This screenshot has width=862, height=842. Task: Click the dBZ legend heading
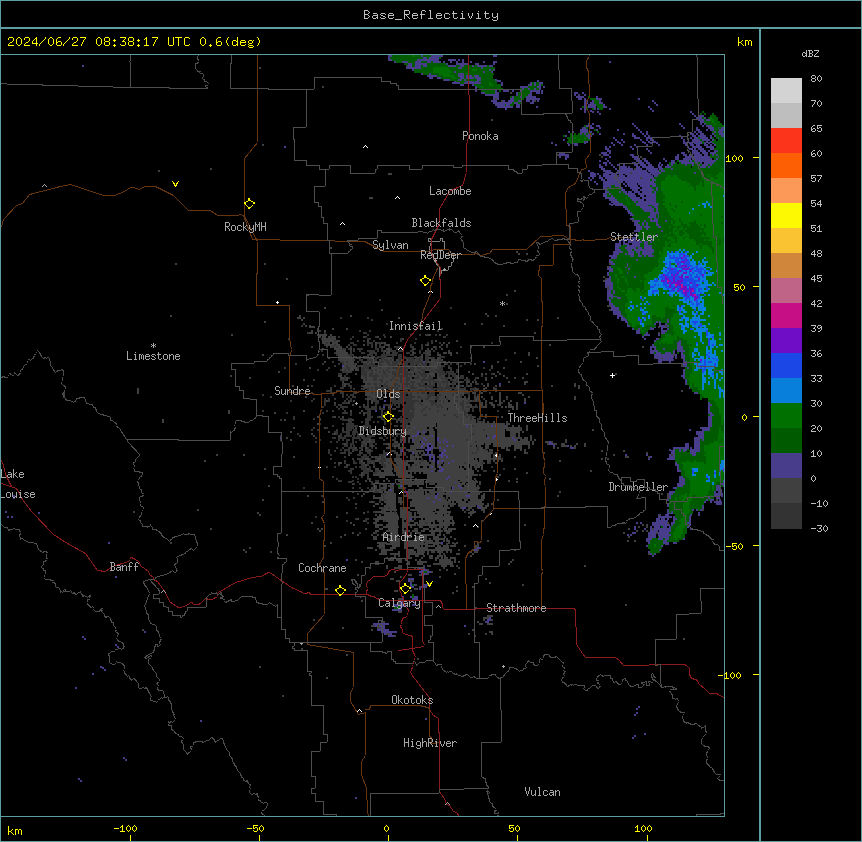coord(810,54)
